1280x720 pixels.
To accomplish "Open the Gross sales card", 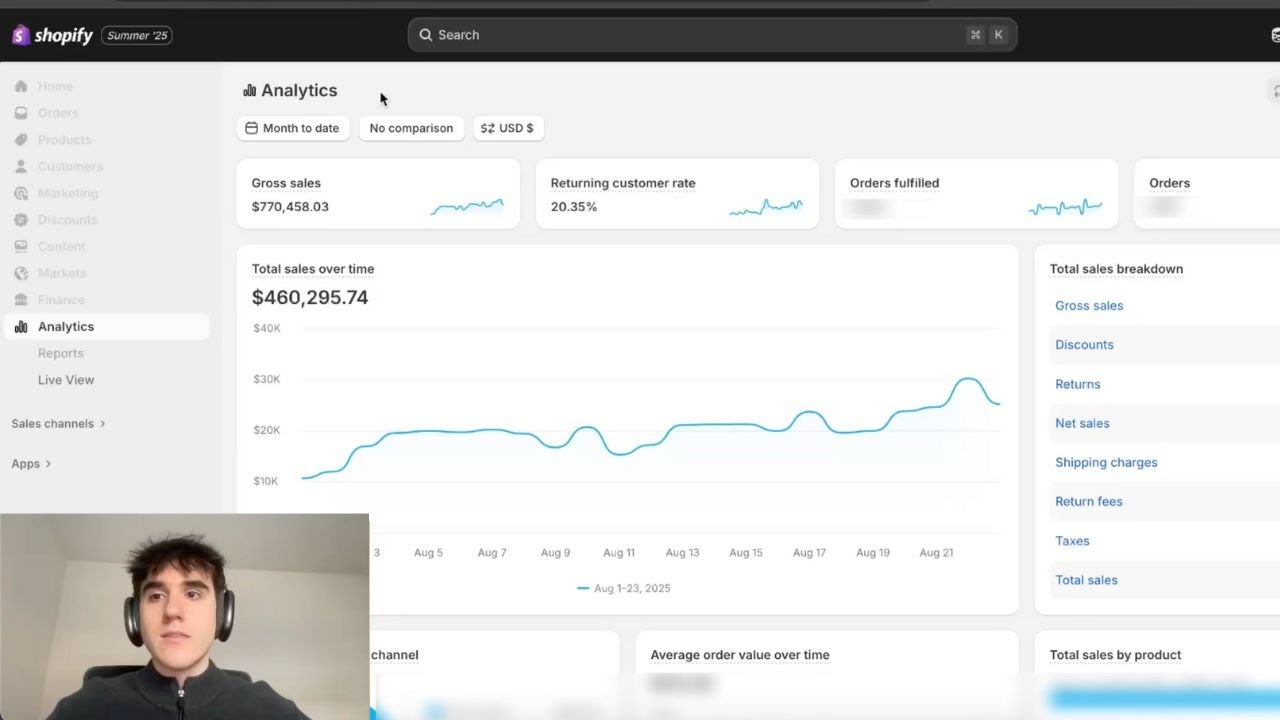I will (x=378, y=194).
